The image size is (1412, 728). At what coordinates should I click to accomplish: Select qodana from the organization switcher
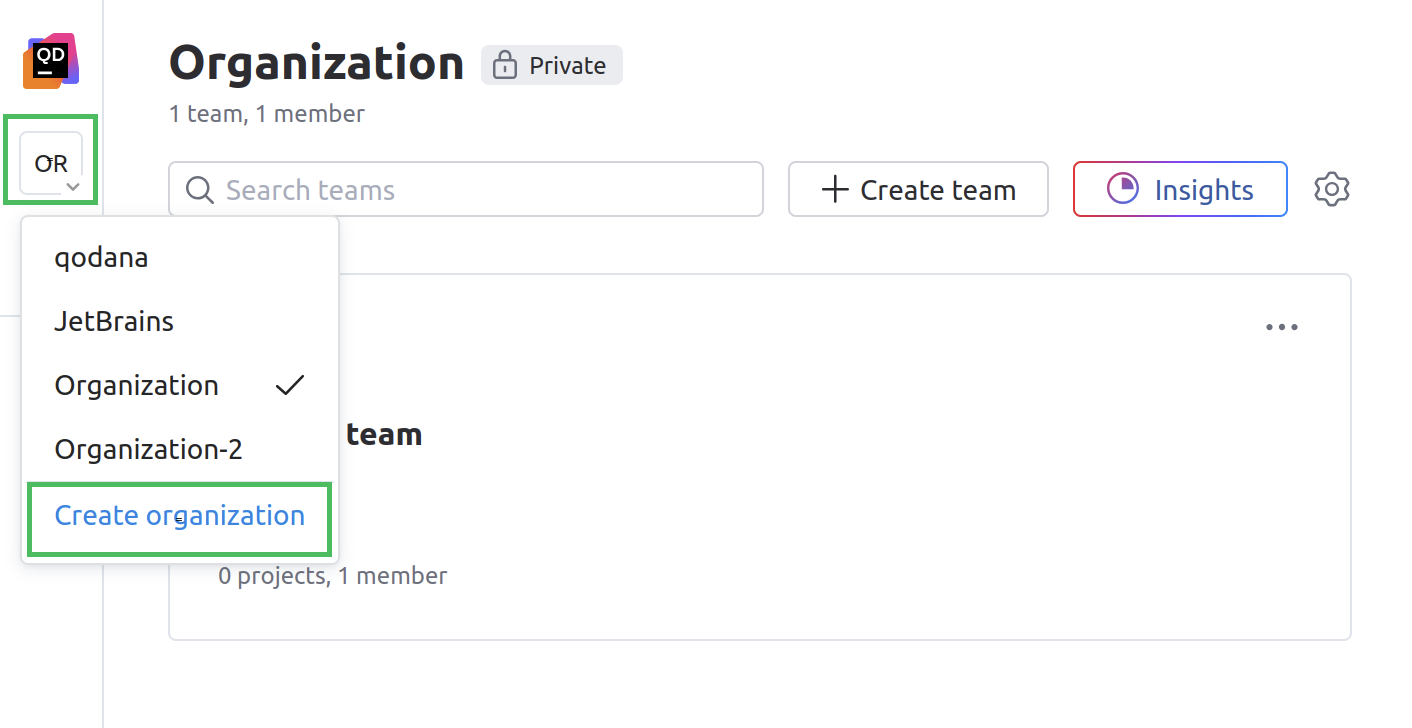101,257
